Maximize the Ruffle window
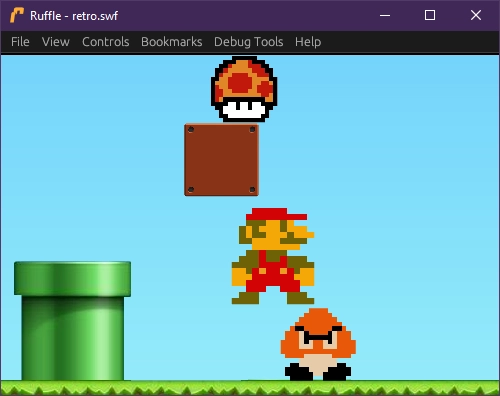The width and height of the screenshot is (500, 396). [x=430, y=15]
